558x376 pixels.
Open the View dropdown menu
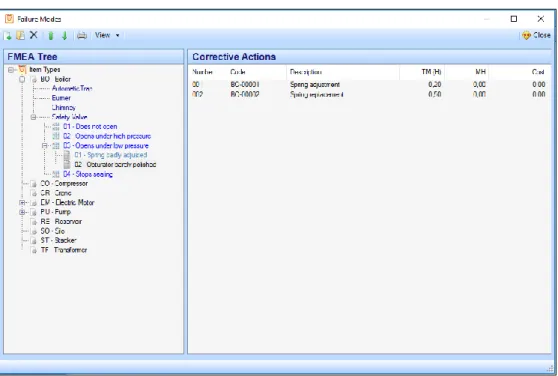coord(107,35)
